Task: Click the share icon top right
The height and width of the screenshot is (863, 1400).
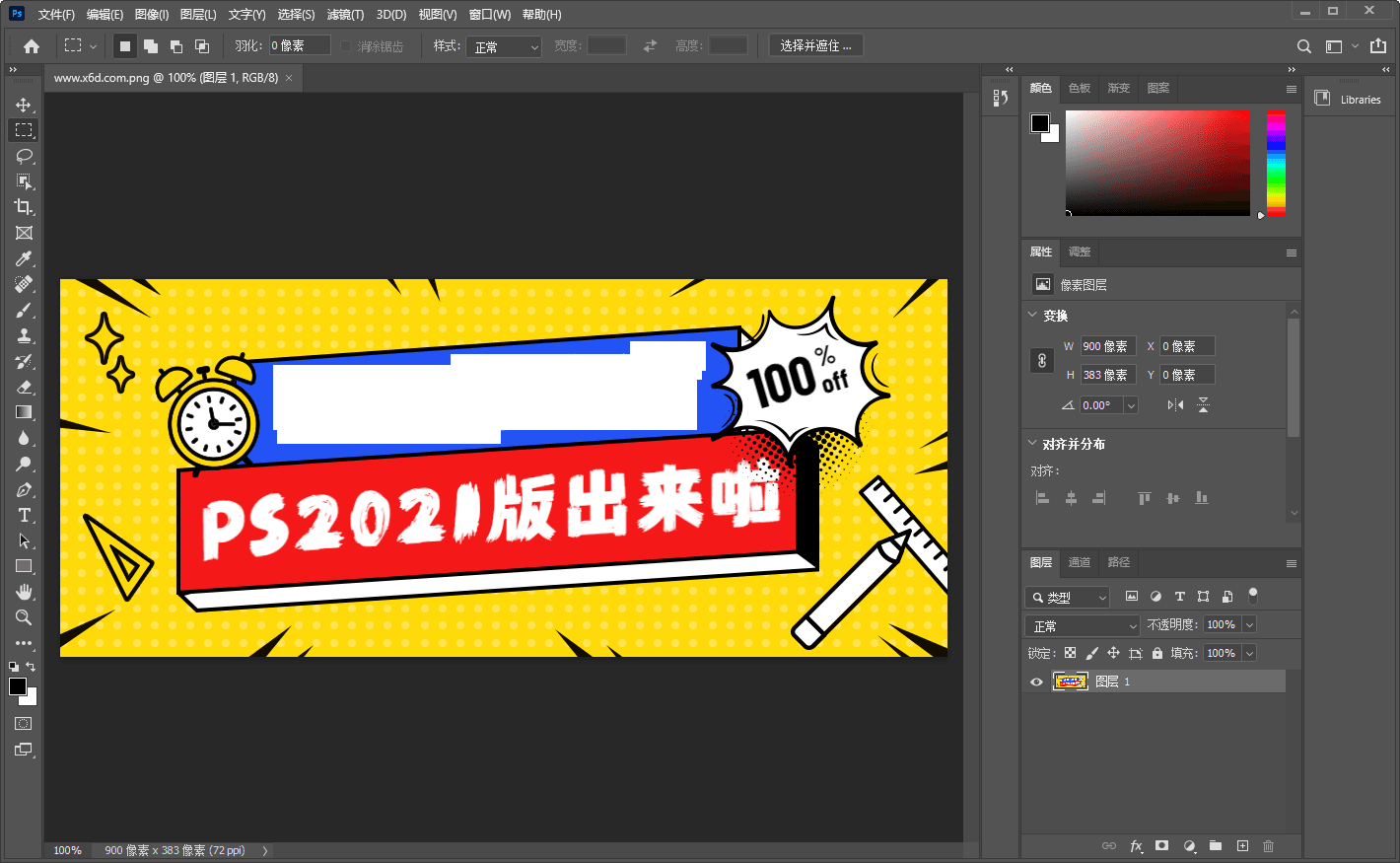Action: pos(1378,45)
